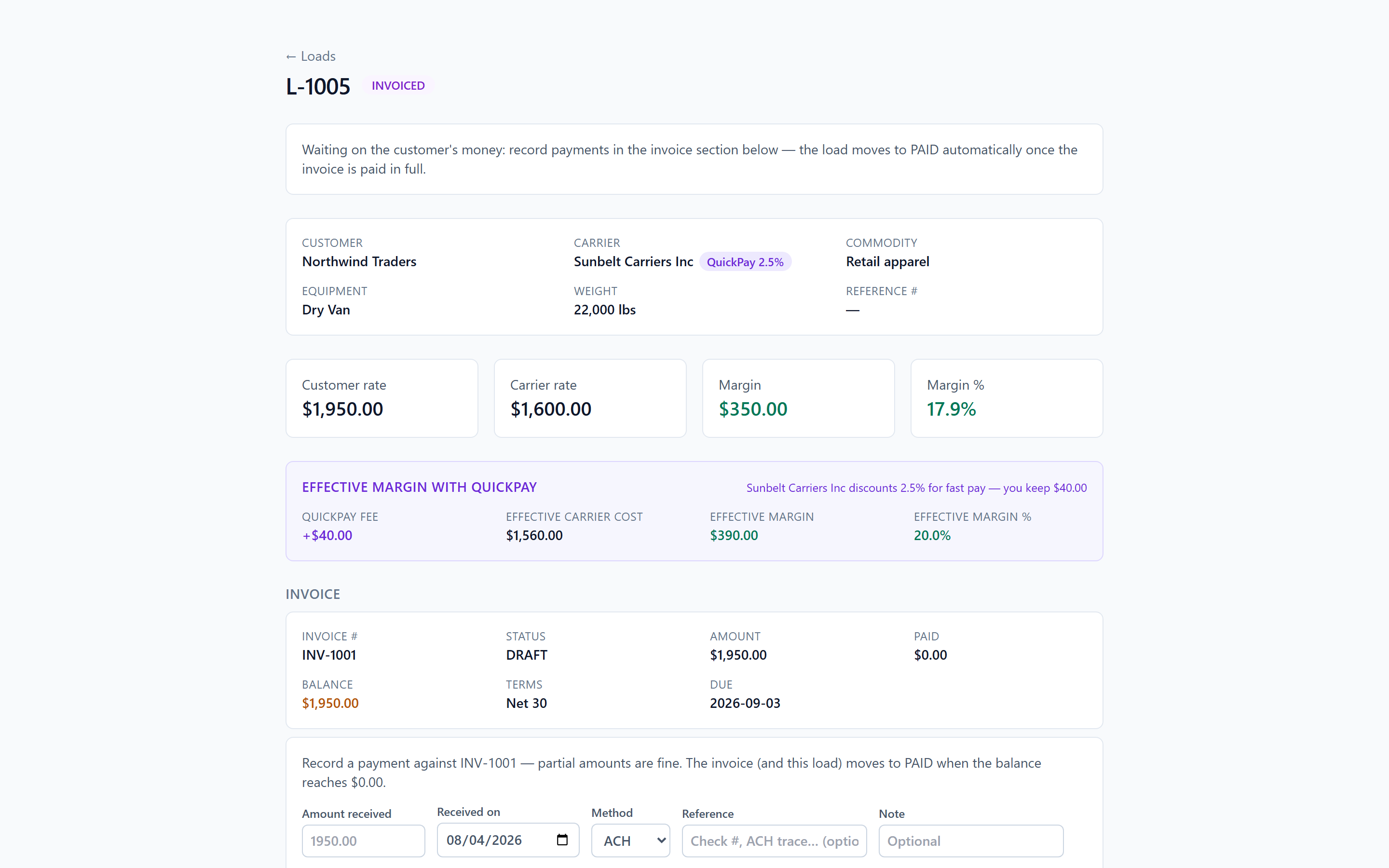Select the Note optional input field
1389x868 pixels.
[970, 841]
